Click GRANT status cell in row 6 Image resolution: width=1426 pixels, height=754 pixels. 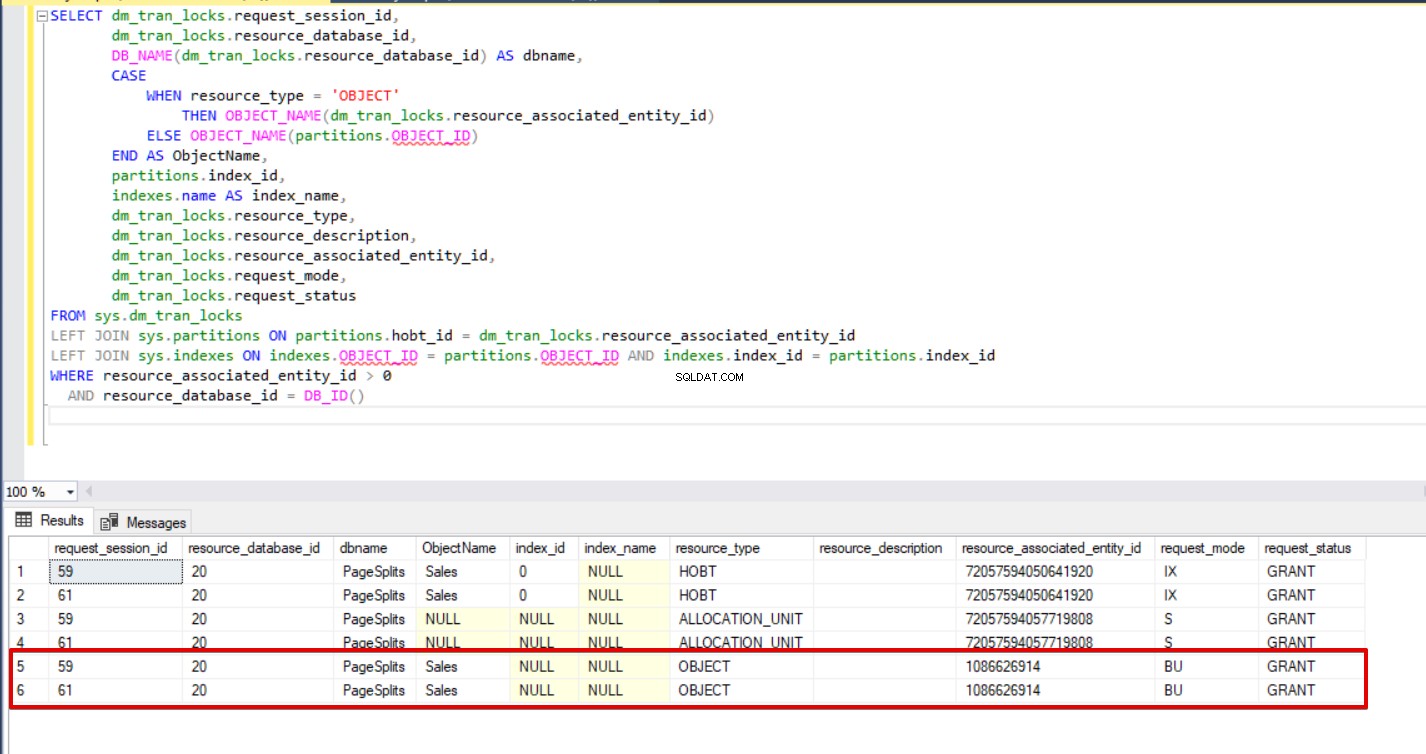[x=1312, y=690]
